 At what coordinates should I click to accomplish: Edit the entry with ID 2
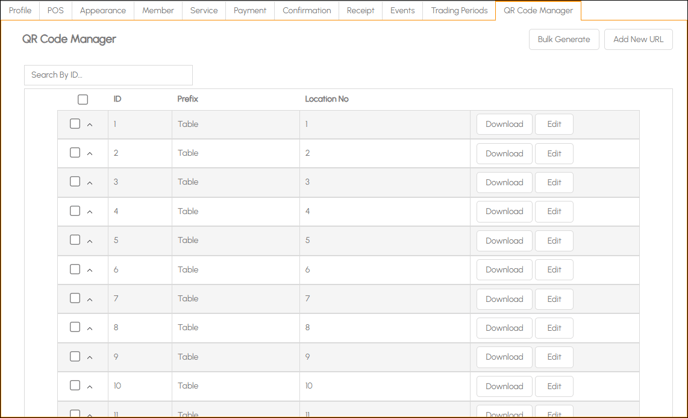pyautogui.click(x=554, y=154)
